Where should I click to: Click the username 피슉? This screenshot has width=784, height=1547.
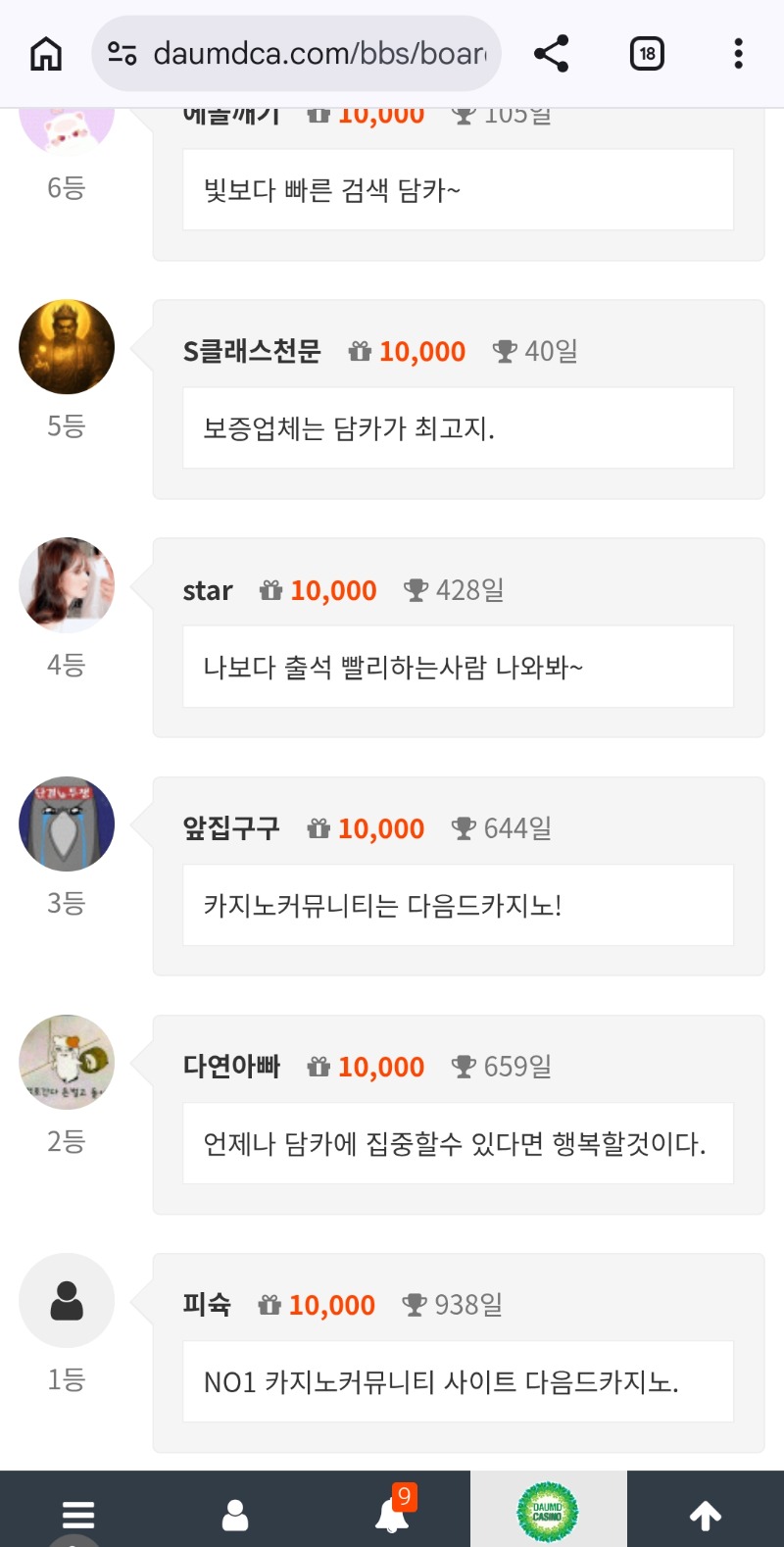(207, 1305)
